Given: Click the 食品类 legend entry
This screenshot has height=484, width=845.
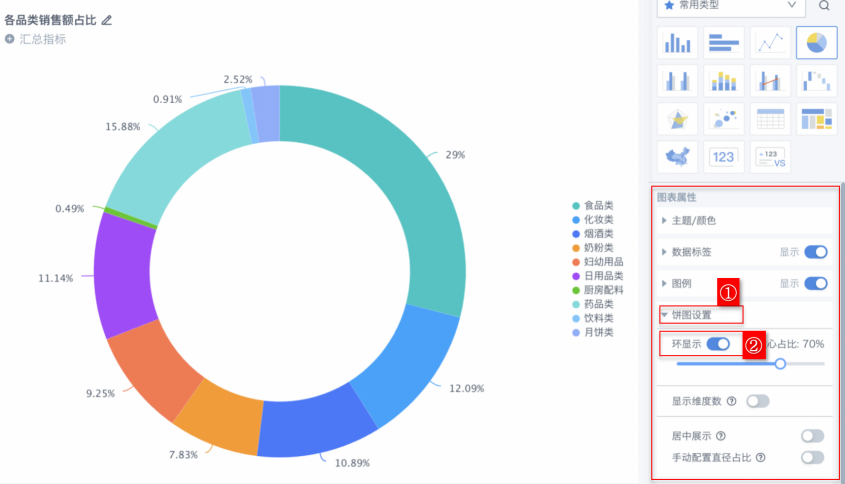Looking at the screenshot, I should pyautogui.click(x=596, y=205).
